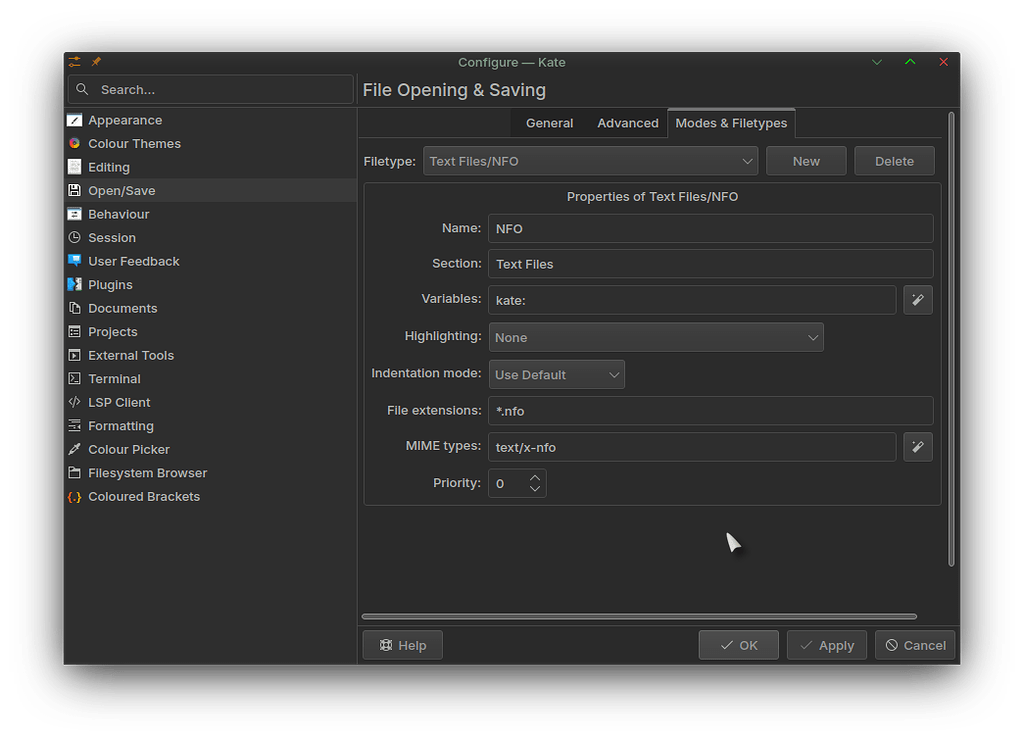This screenshot has width=1024, height=739.
Task: Open the Plugins settings section
Action: click(x=108, y=284)
